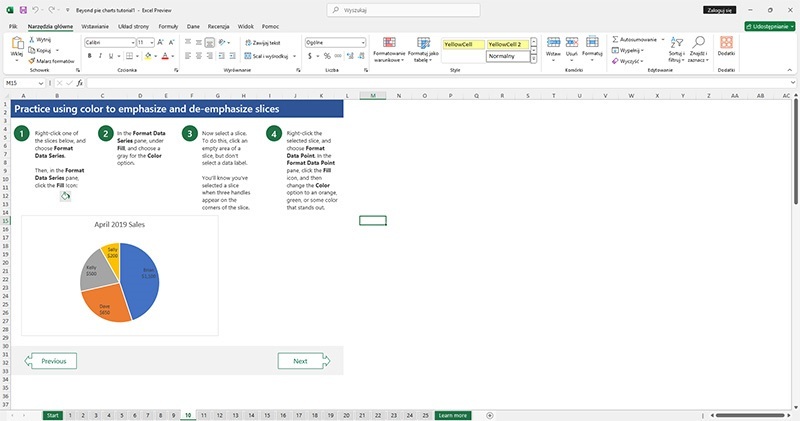
Task: Click the Next navigation button
Action: point(301,361)
